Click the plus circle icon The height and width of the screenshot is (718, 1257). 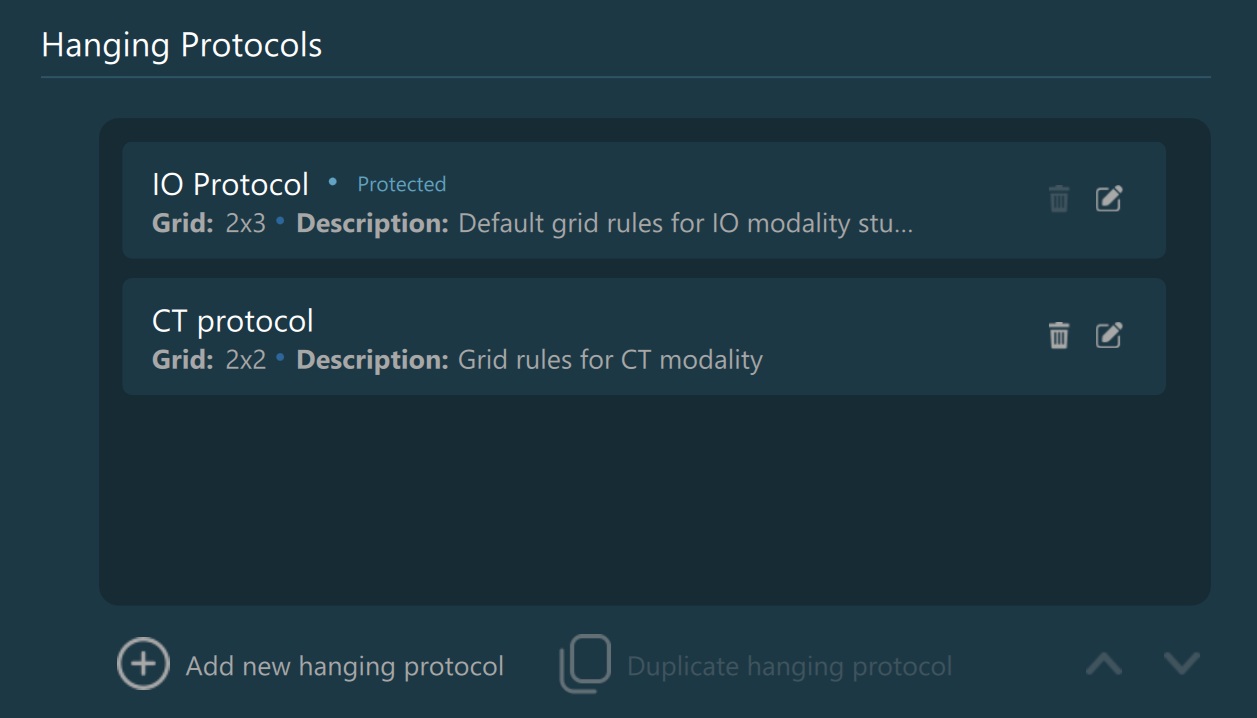click(x=143, y=665)
